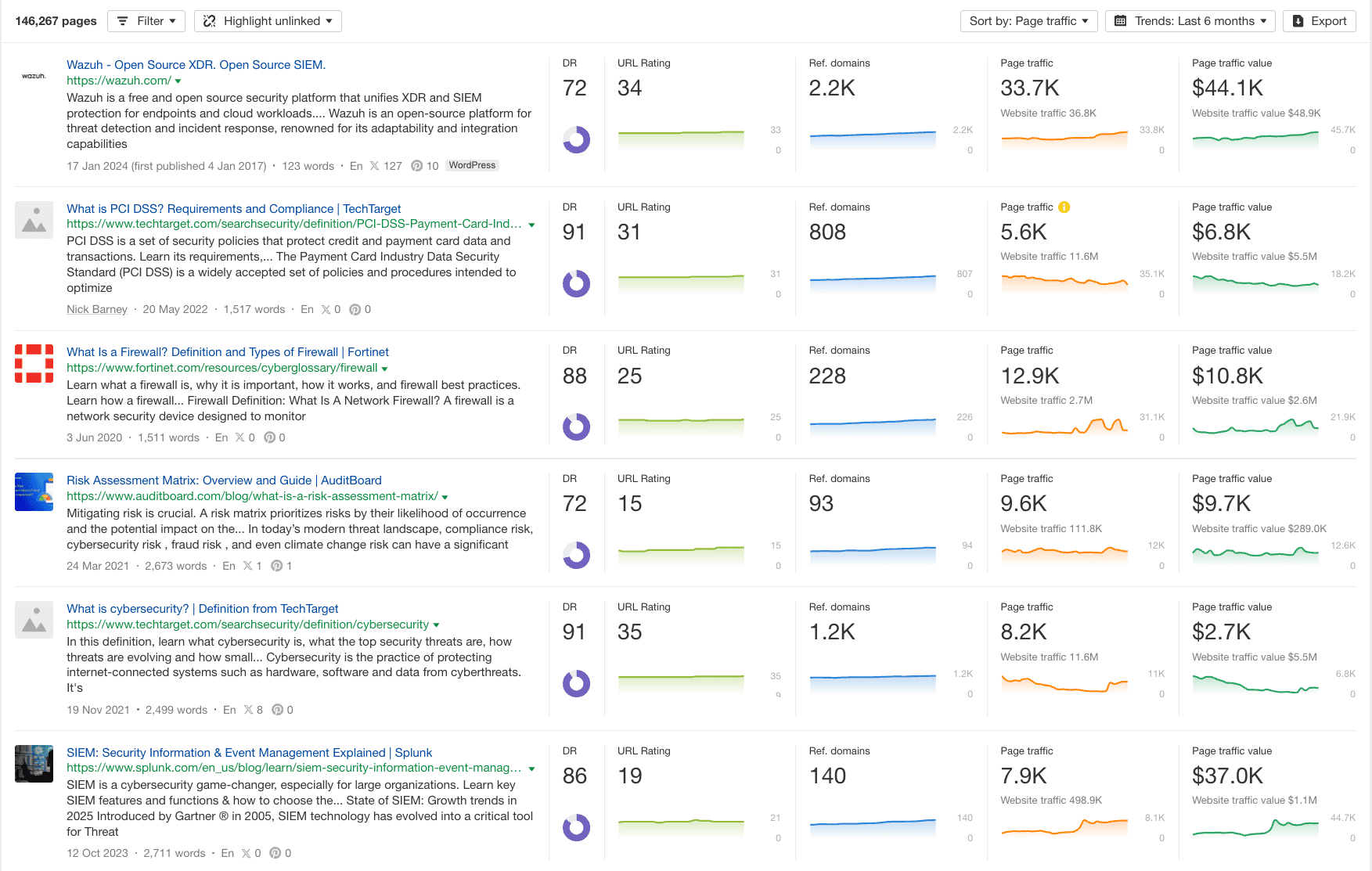Open the Highlight unlinked dropdown
The image size is (1372, 871).
click(268, 21)
